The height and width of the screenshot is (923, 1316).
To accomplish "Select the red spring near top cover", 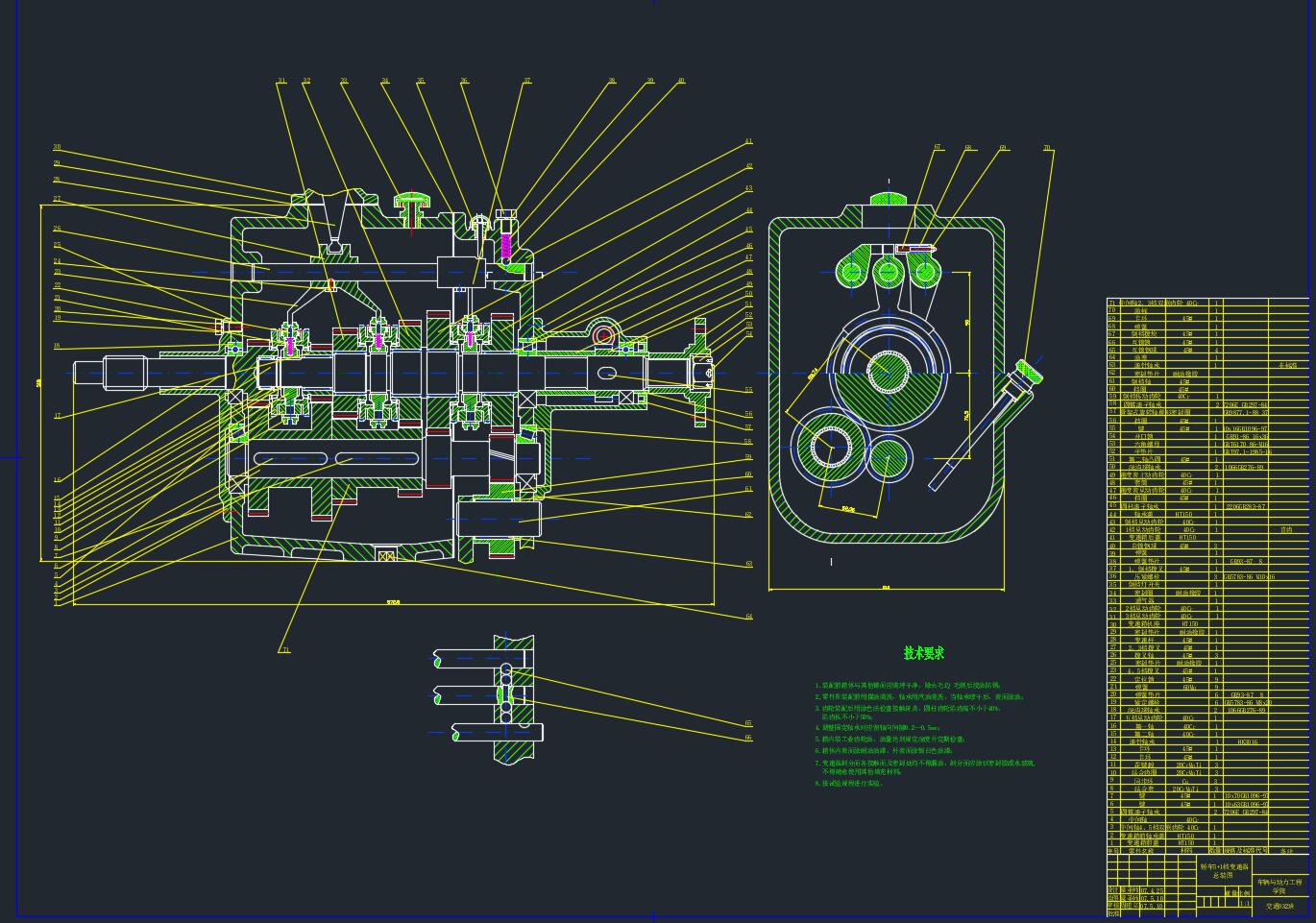I will (501, 248).
